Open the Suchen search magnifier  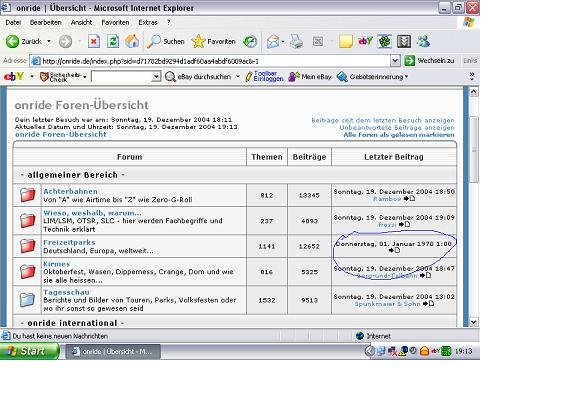[166, 42]
